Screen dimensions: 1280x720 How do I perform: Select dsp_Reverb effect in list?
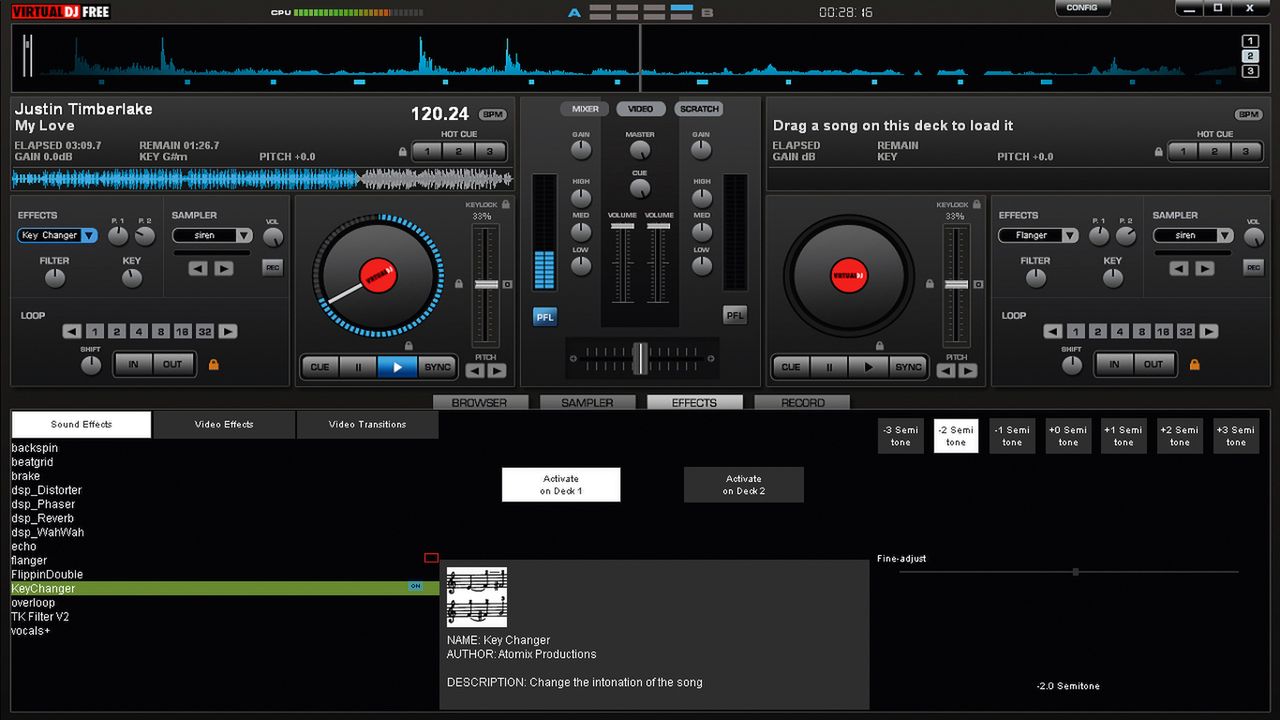pos(42,518)
